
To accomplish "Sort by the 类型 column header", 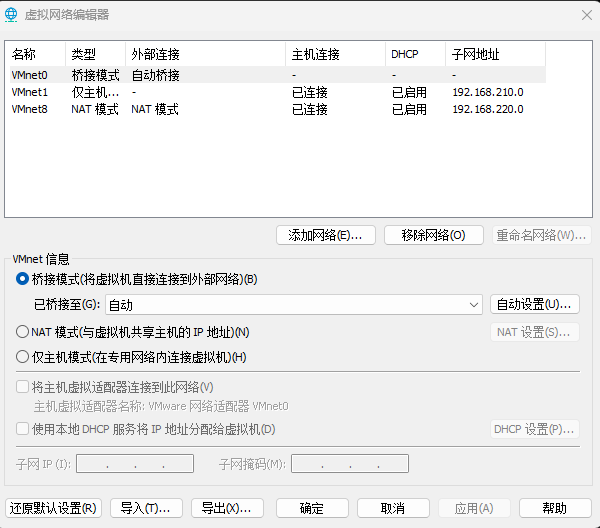I will click(95, 54).
